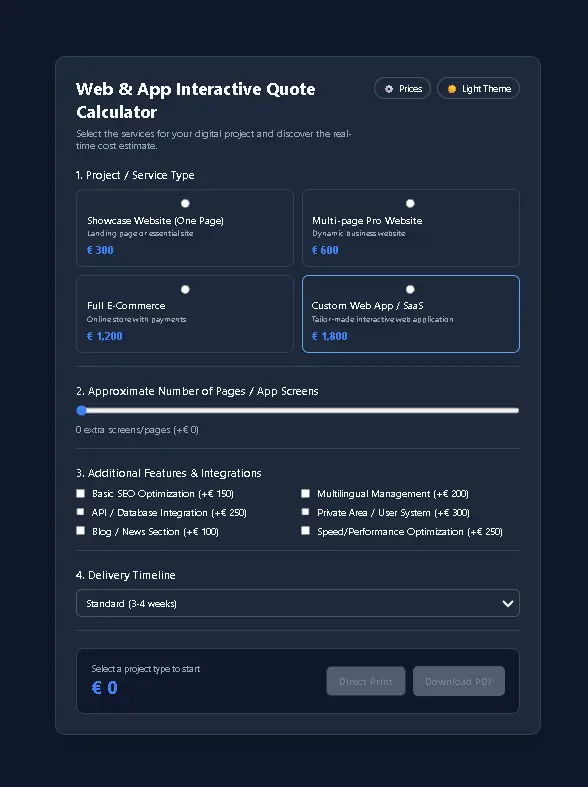The width and height of the screenshot is (588, 787).
Task: Select the Multi-page Pro Website radio button
Action: pos(410,203)
